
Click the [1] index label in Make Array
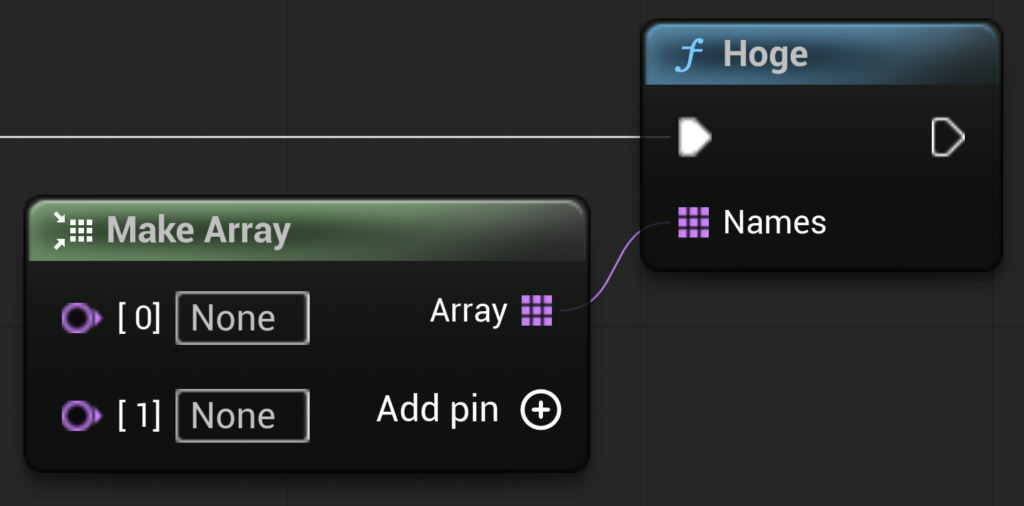[x=139, y=416]
